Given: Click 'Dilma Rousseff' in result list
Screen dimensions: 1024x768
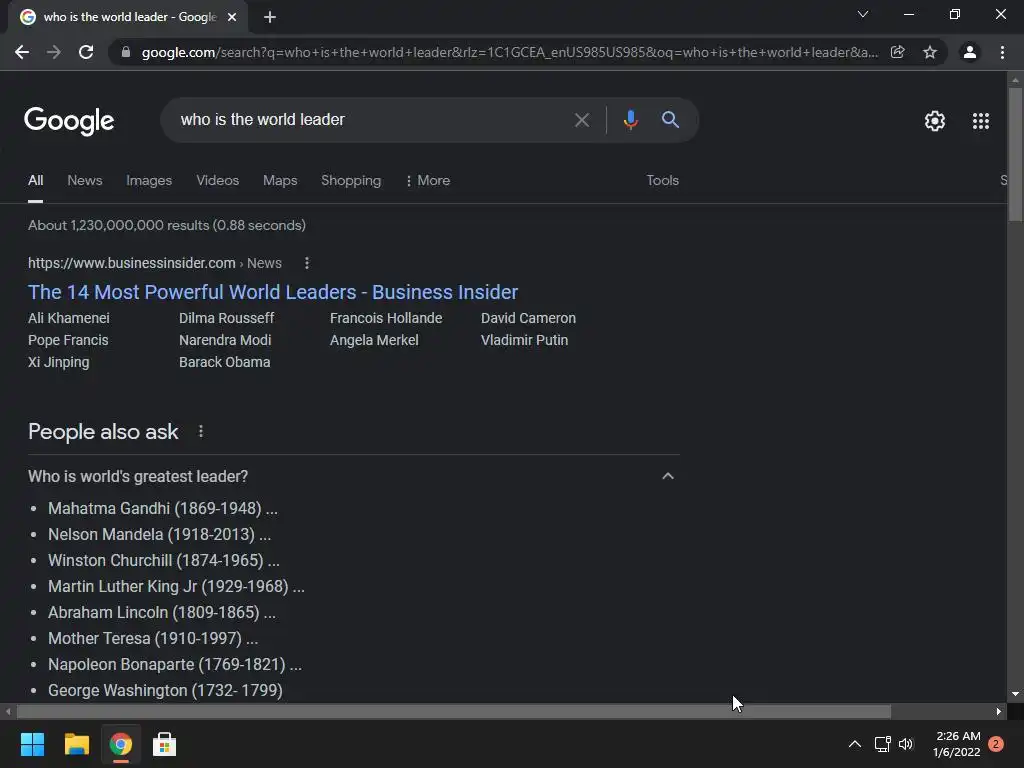Looking at the screenshot, I should [x=227, y=318].
